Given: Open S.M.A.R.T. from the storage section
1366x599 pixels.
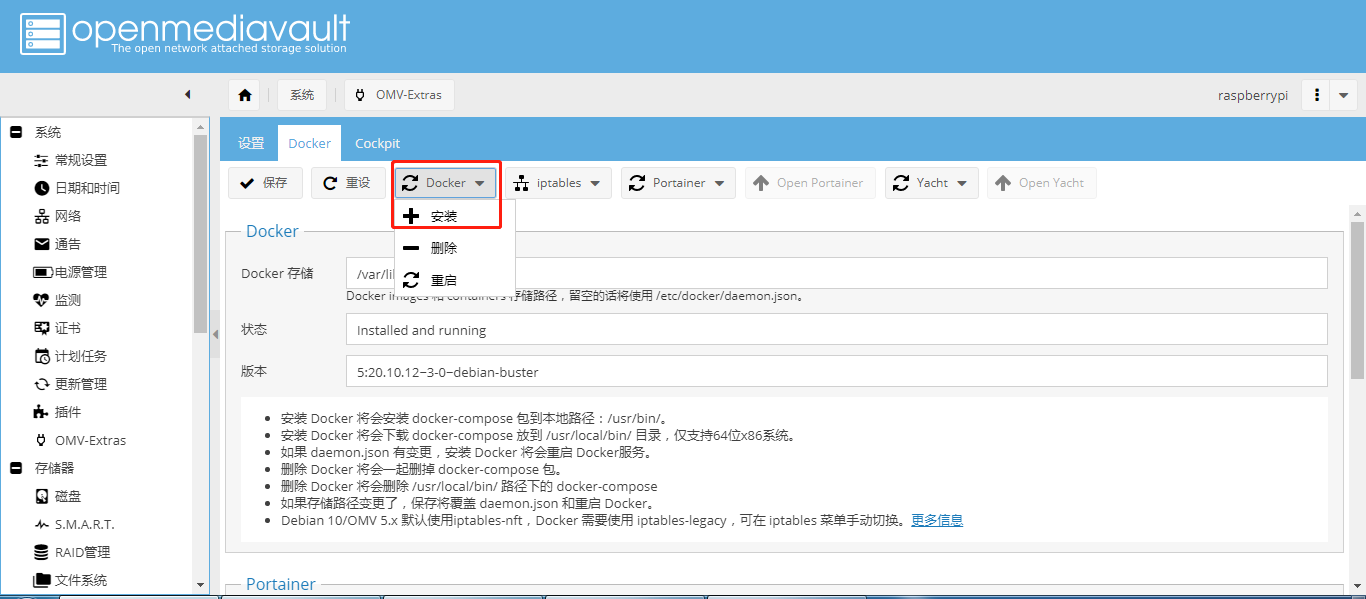Looking at the screenshot, I should coord(77,523).
